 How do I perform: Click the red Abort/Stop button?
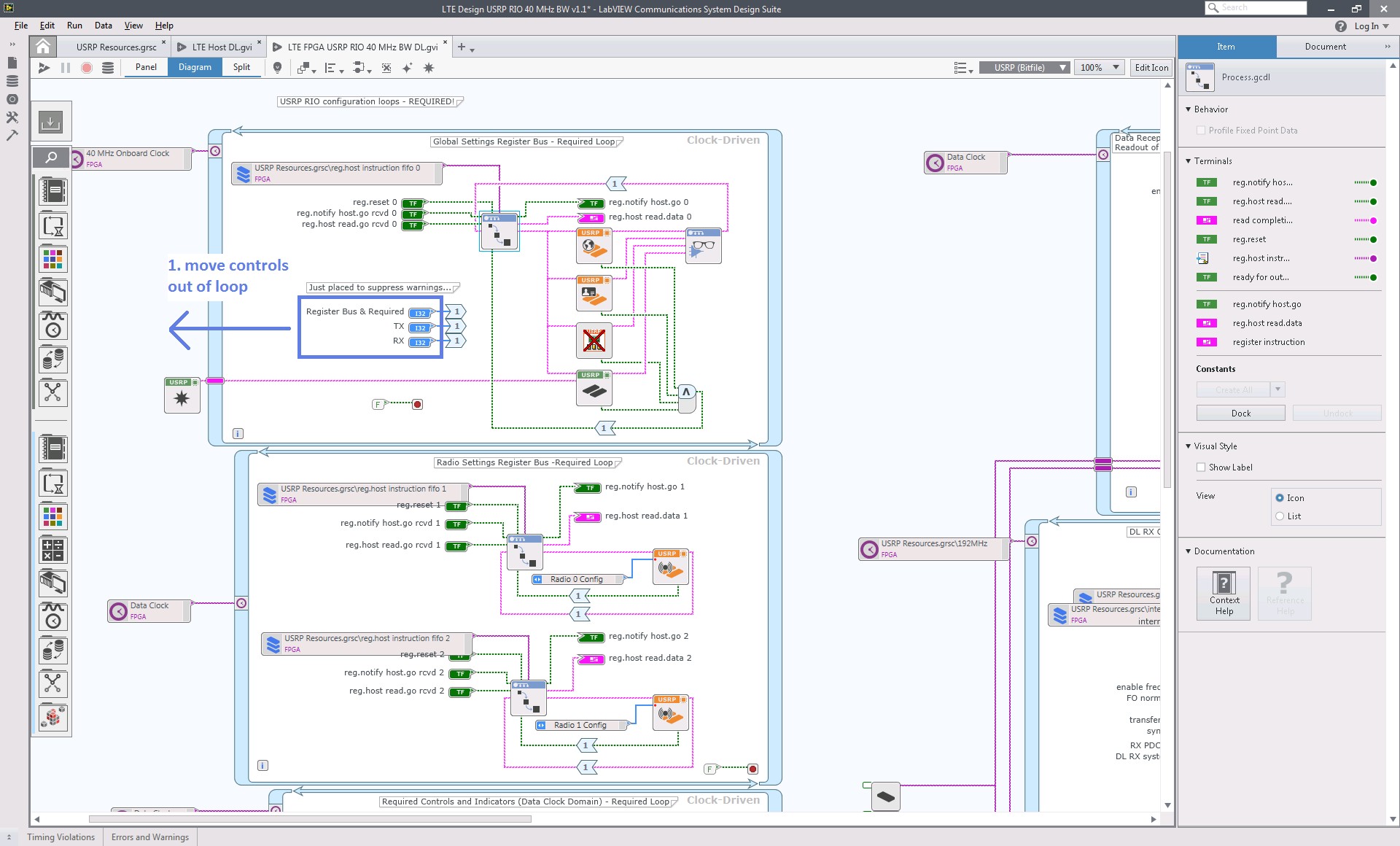click(86, 68)
